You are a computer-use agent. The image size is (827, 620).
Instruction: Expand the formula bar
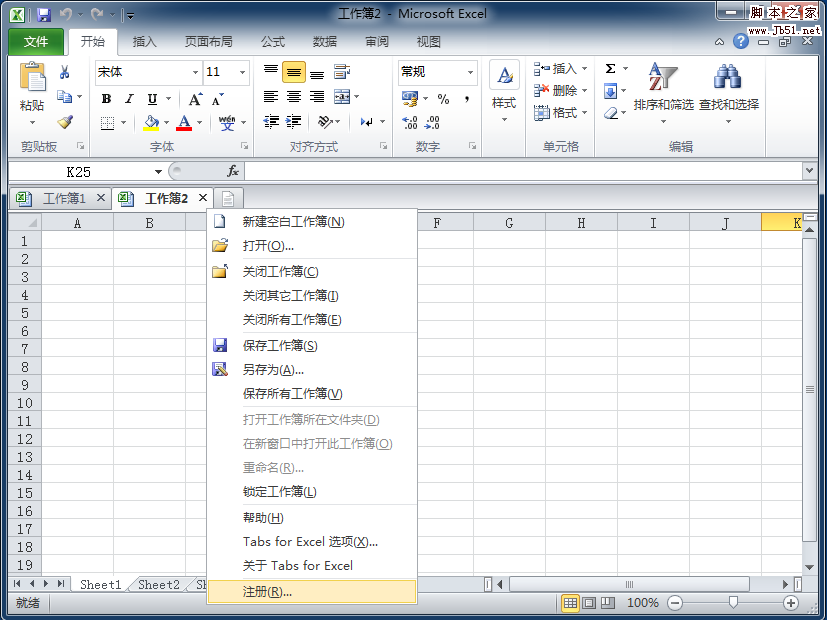tap(810, 170)
